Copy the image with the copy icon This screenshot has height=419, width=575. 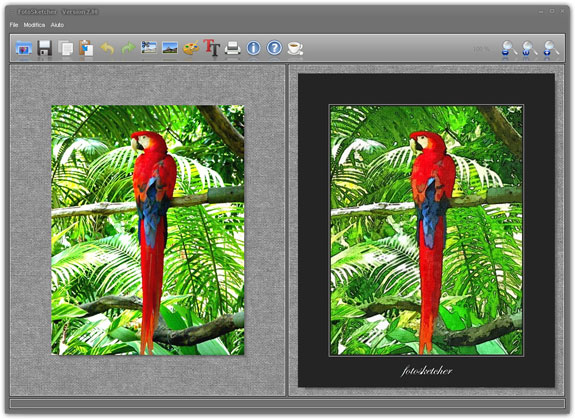tap(66, 48)
